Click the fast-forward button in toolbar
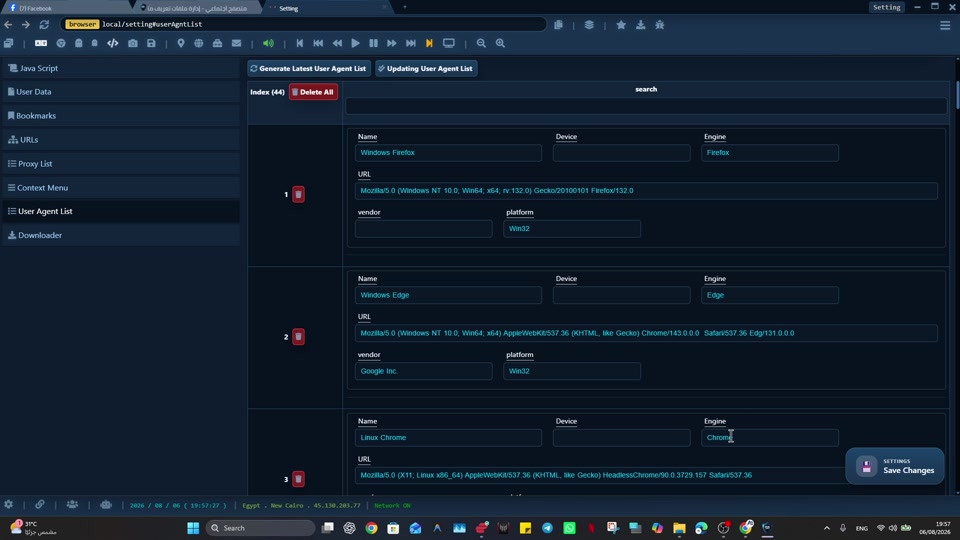960x540 pixels. coord(392,43)
